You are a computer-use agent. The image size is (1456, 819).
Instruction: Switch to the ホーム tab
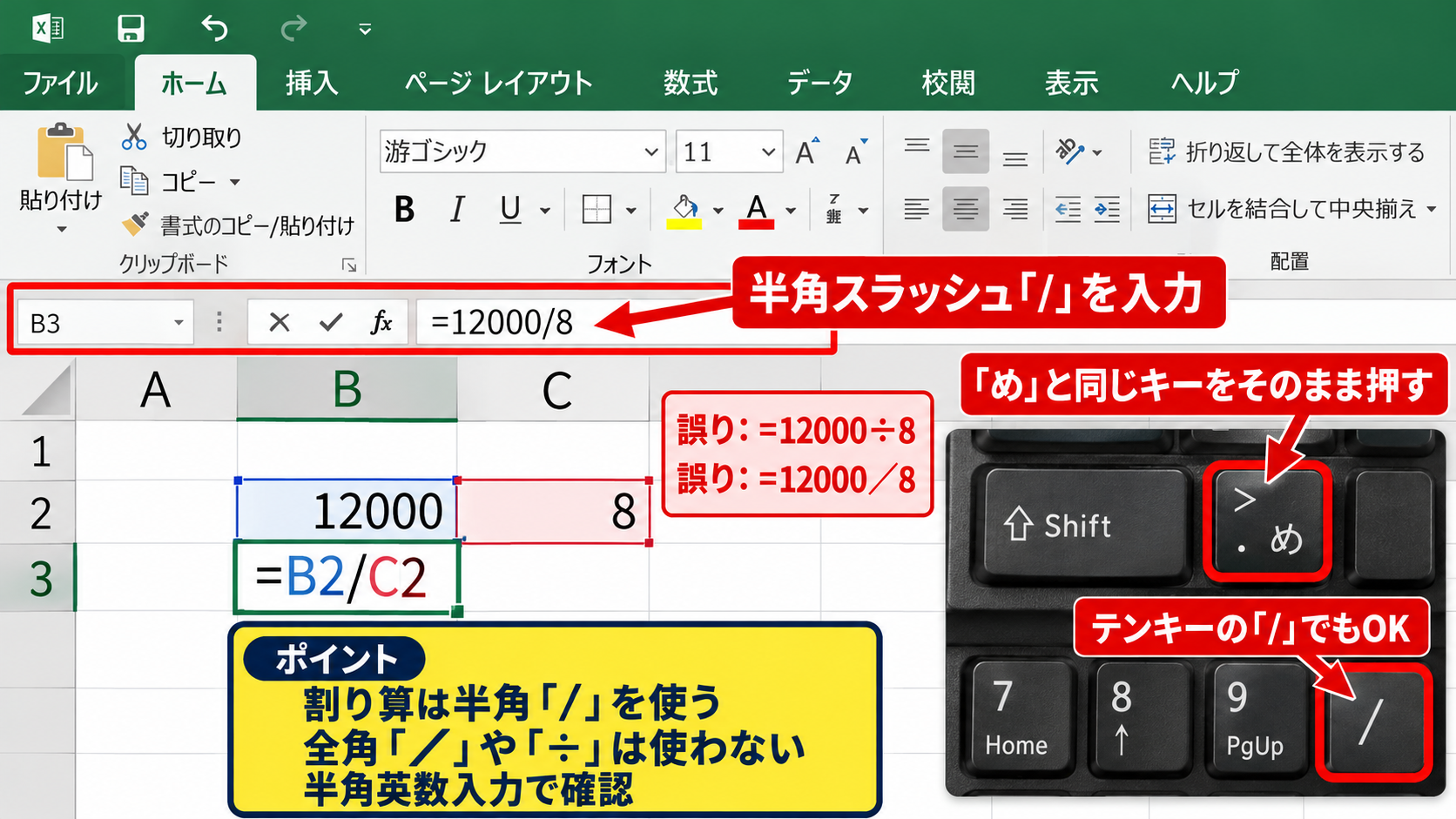(194, 83)
